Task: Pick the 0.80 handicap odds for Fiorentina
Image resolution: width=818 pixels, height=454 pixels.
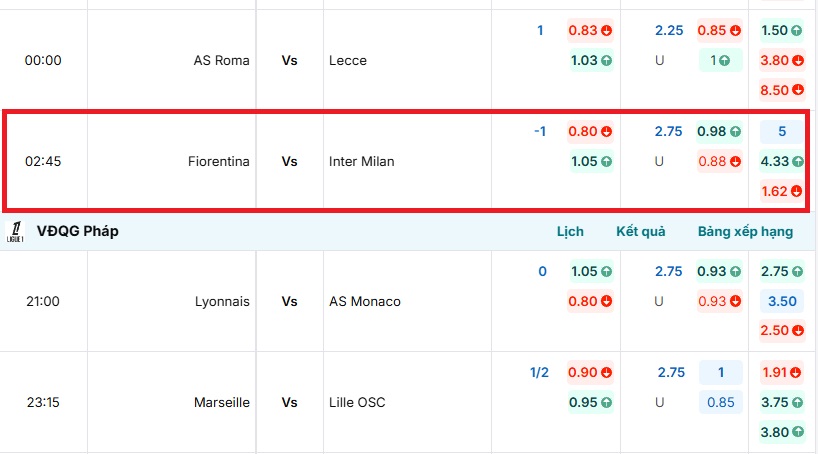Action: (590, 131)
